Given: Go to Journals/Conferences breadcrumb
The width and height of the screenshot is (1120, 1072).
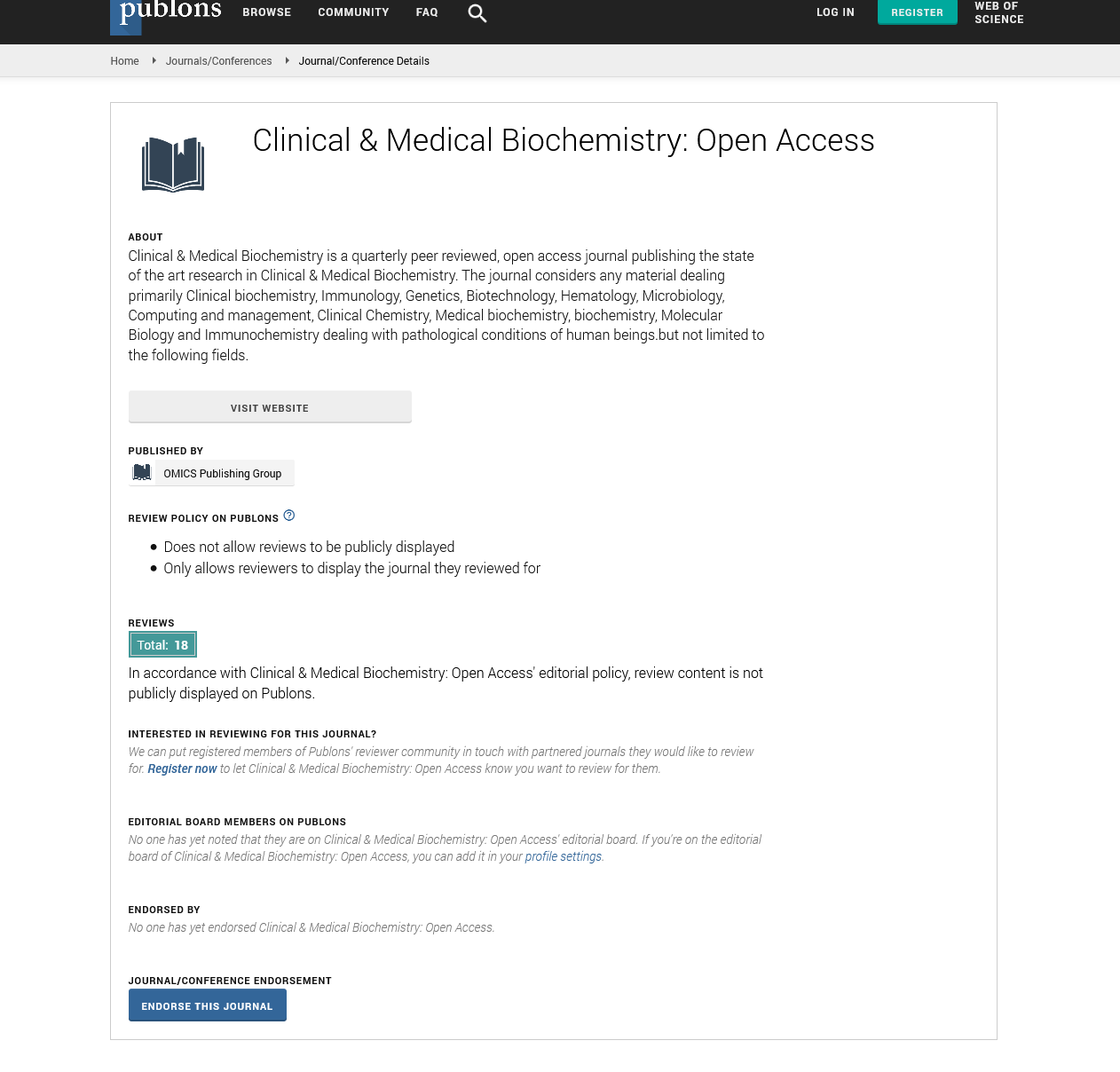Looking at the screenshot, I should (219, 61).
